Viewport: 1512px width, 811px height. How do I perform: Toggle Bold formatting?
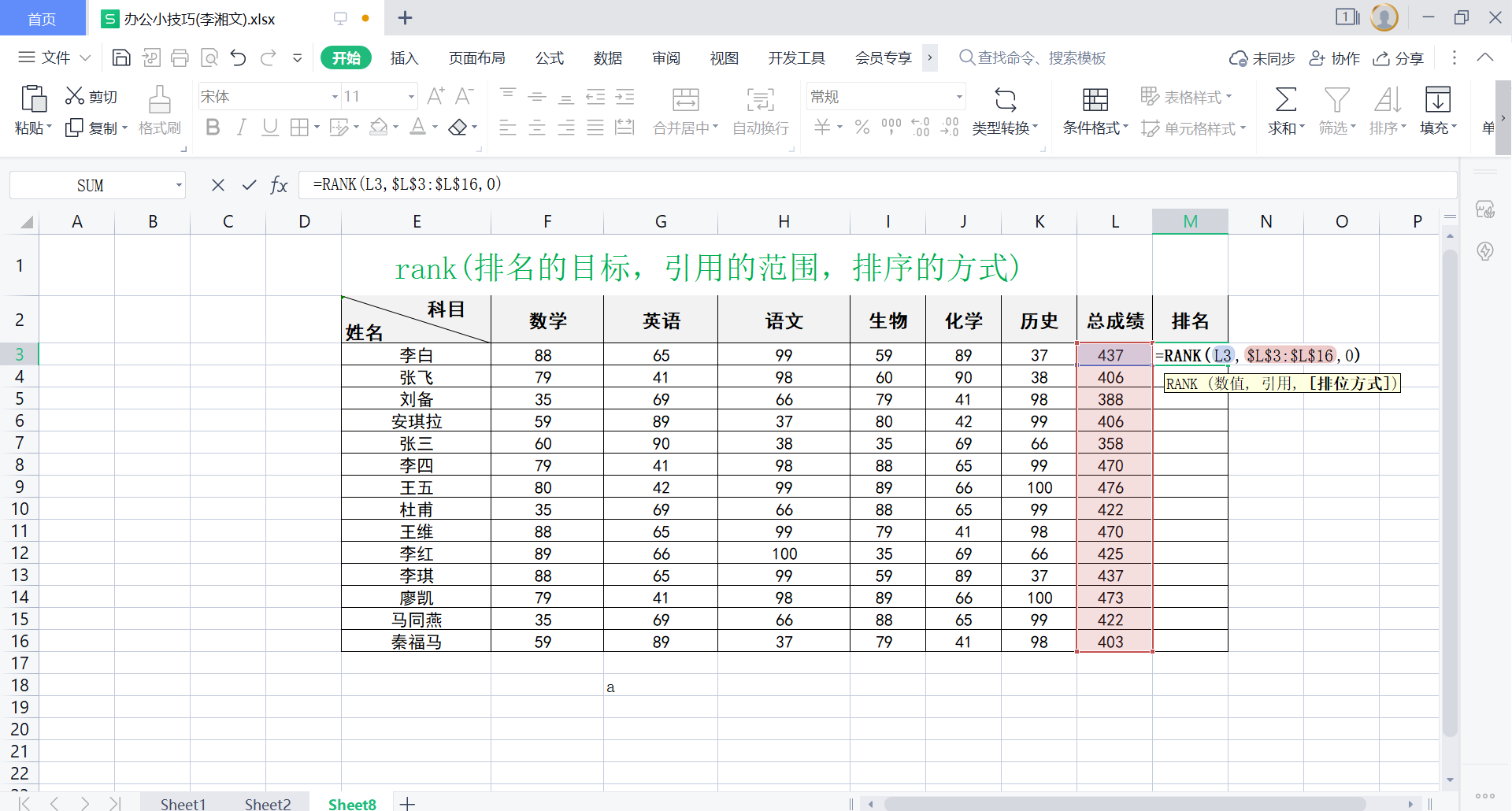(x=212, y=128)
